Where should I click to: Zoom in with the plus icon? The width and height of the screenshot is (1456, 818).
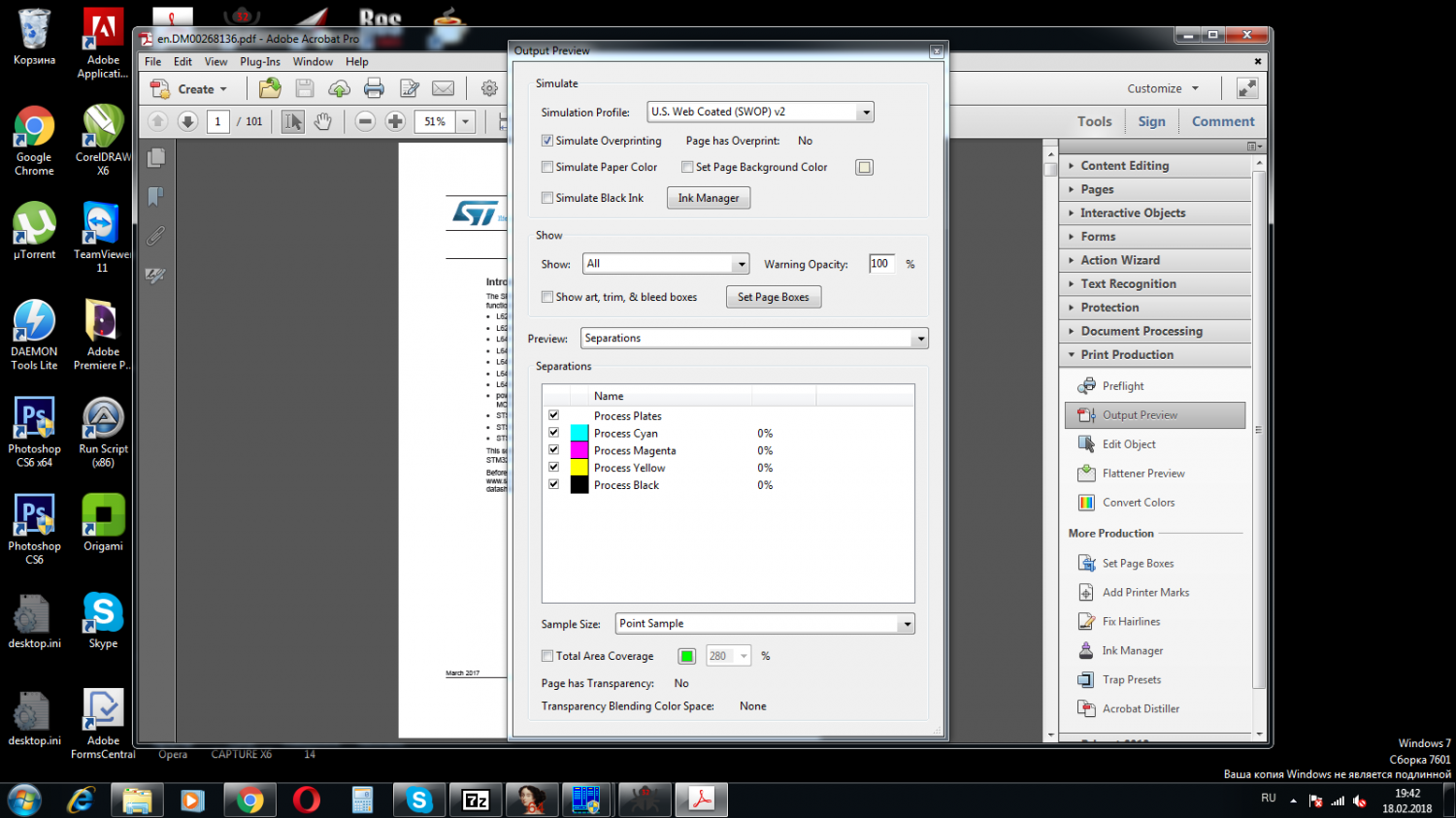click(395, 121)
